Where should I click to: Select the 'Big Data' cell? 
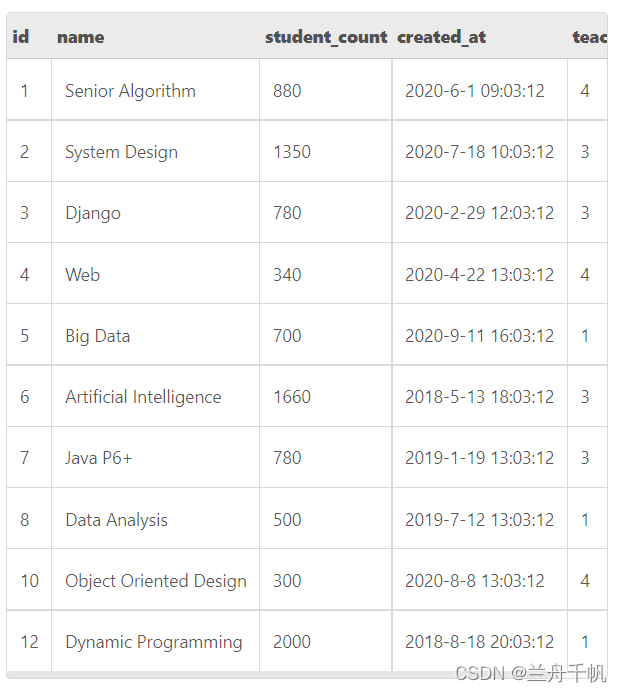click(98, 336)
